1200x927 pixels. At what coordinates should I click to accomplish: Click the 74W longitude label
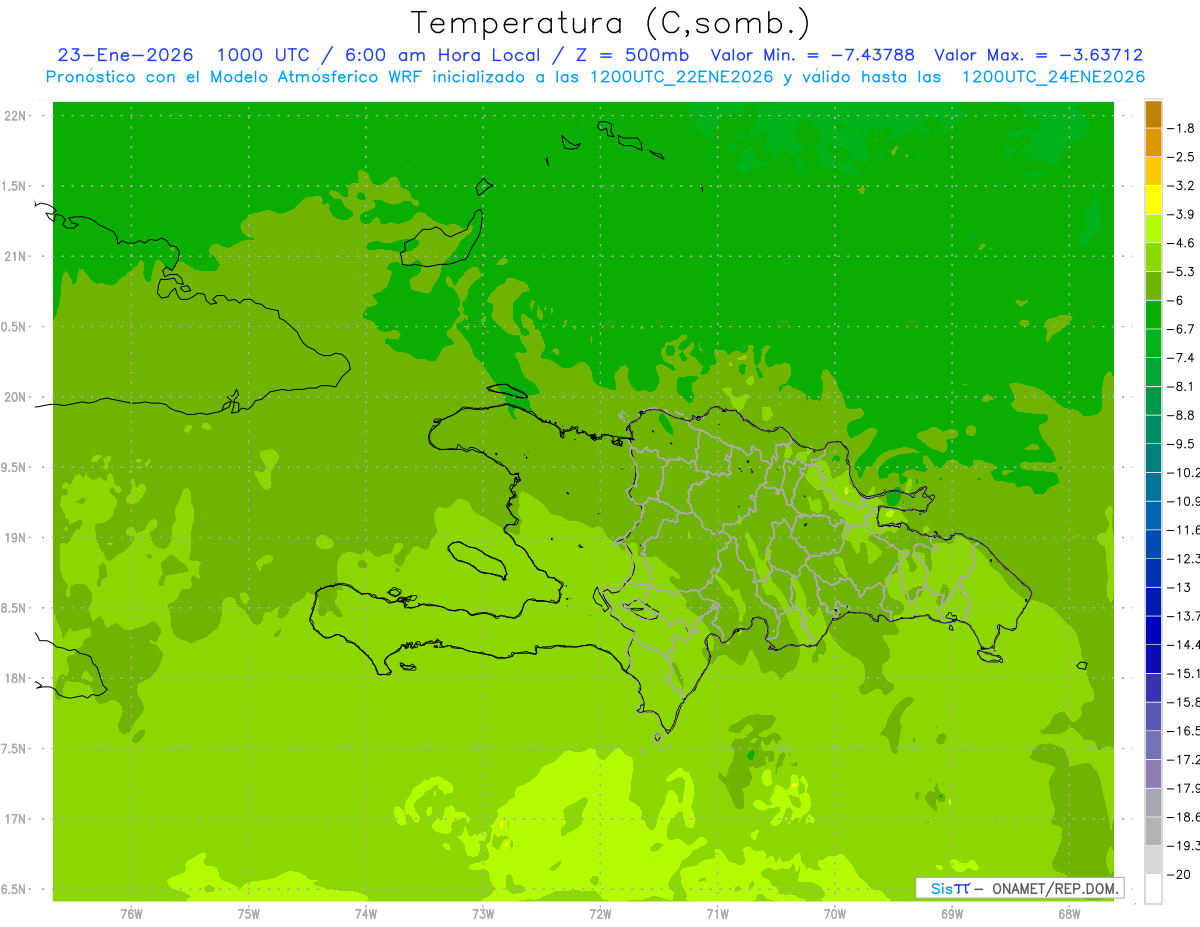tap(365, 914)
